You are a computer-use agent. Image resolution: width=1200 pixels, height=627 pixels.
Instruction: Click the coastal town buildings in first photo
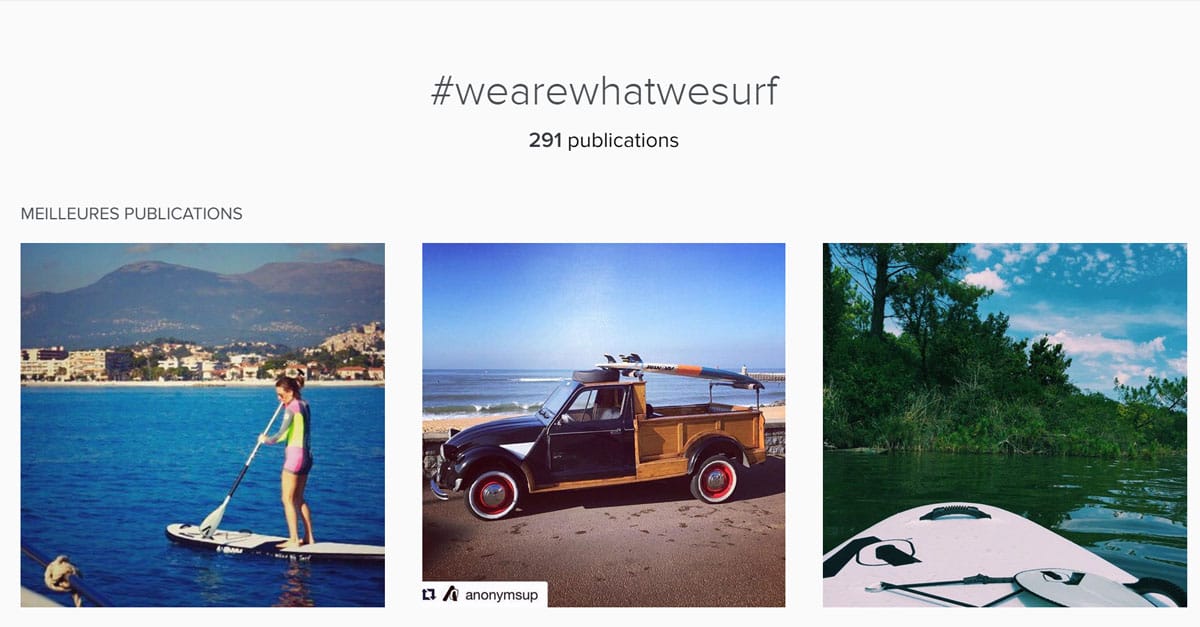(150, 363)
